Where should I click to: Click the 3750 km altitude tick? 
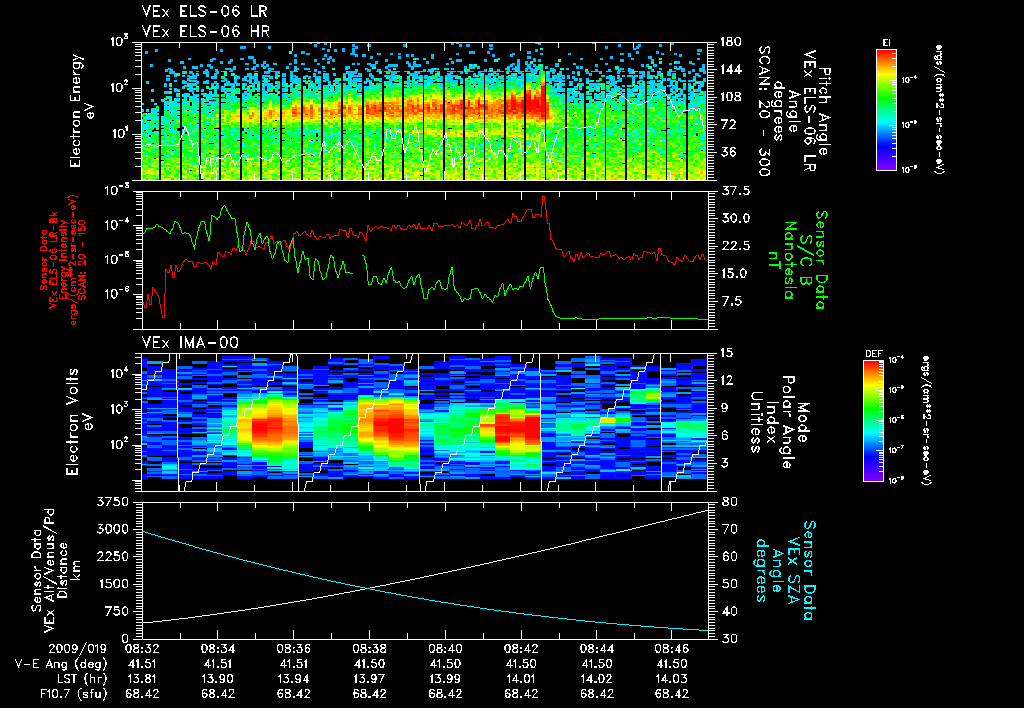[112, 502]
